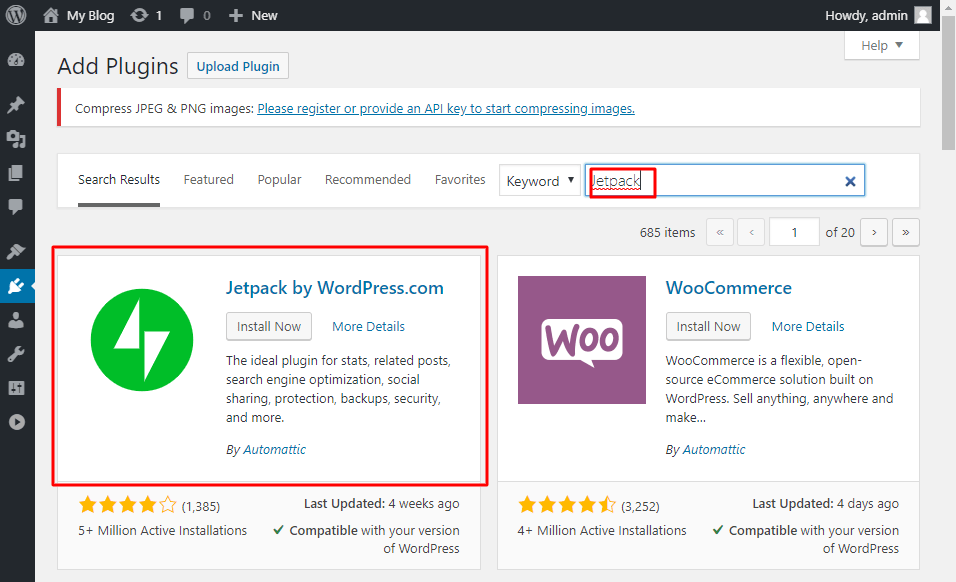Click the Tools wrench icon
956x582 pixels.
pos(16,353)
